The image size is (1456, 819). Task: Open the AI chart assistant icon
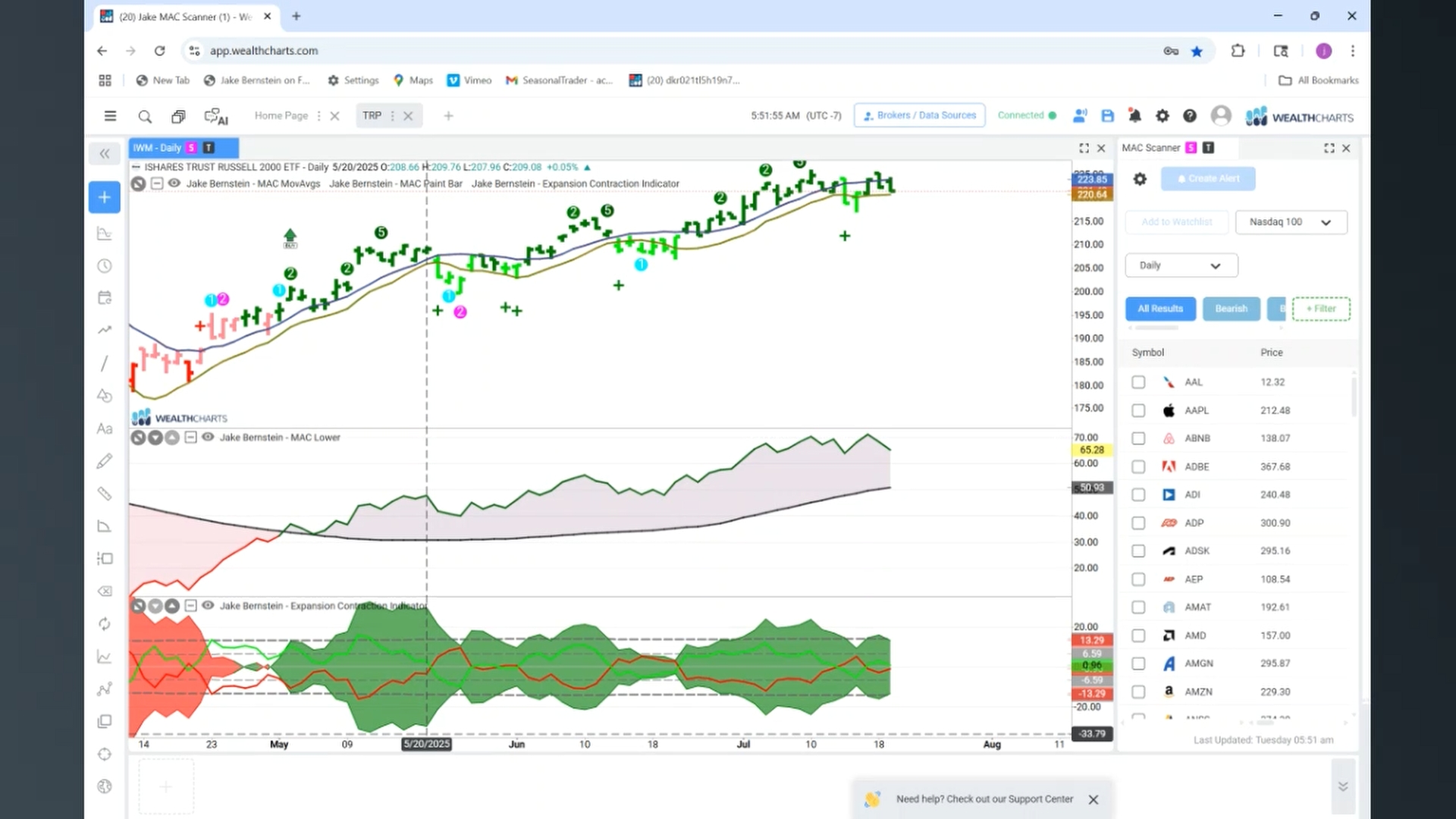point(216,117)
